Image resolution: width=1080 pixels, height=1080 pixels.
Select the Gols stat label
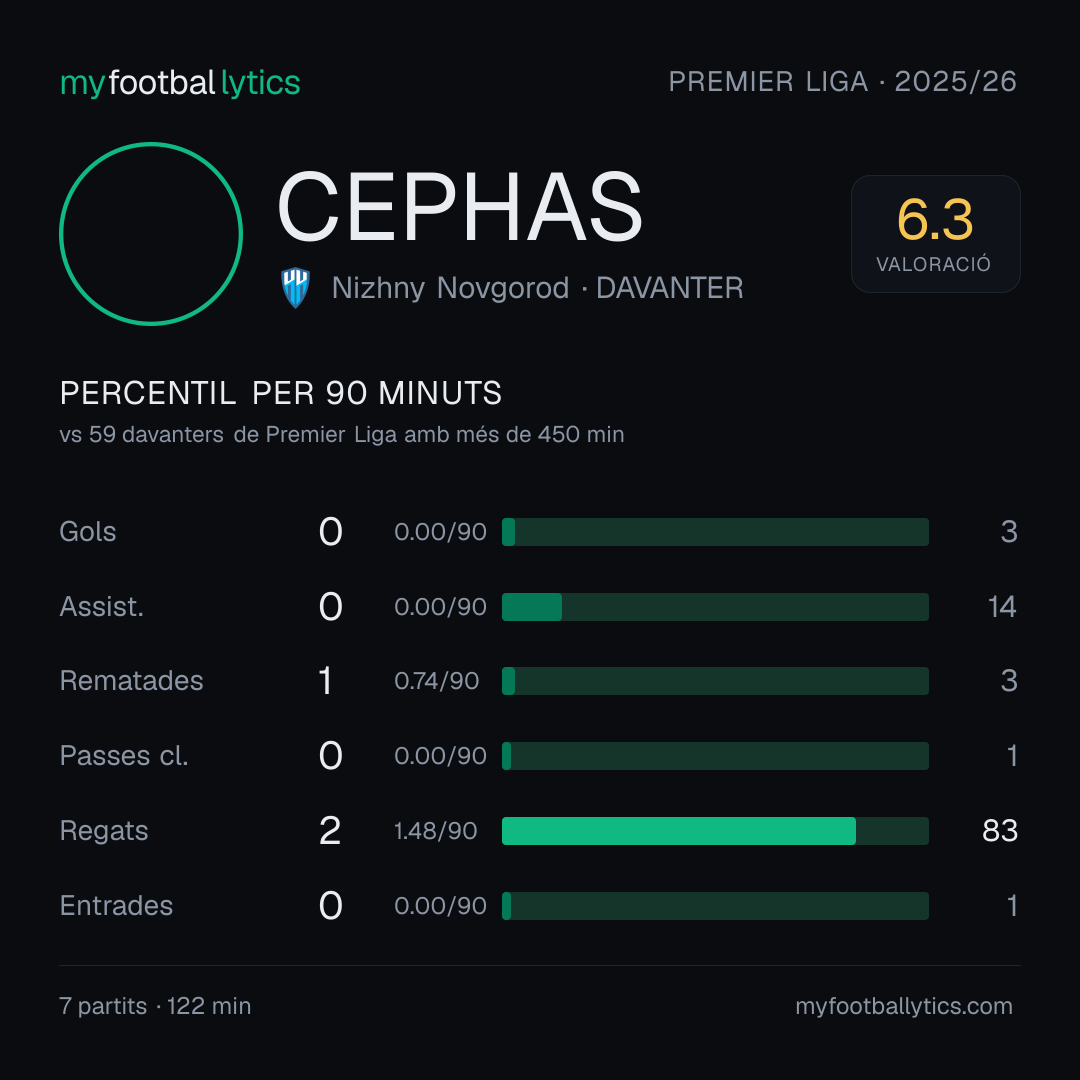point(87,532)
